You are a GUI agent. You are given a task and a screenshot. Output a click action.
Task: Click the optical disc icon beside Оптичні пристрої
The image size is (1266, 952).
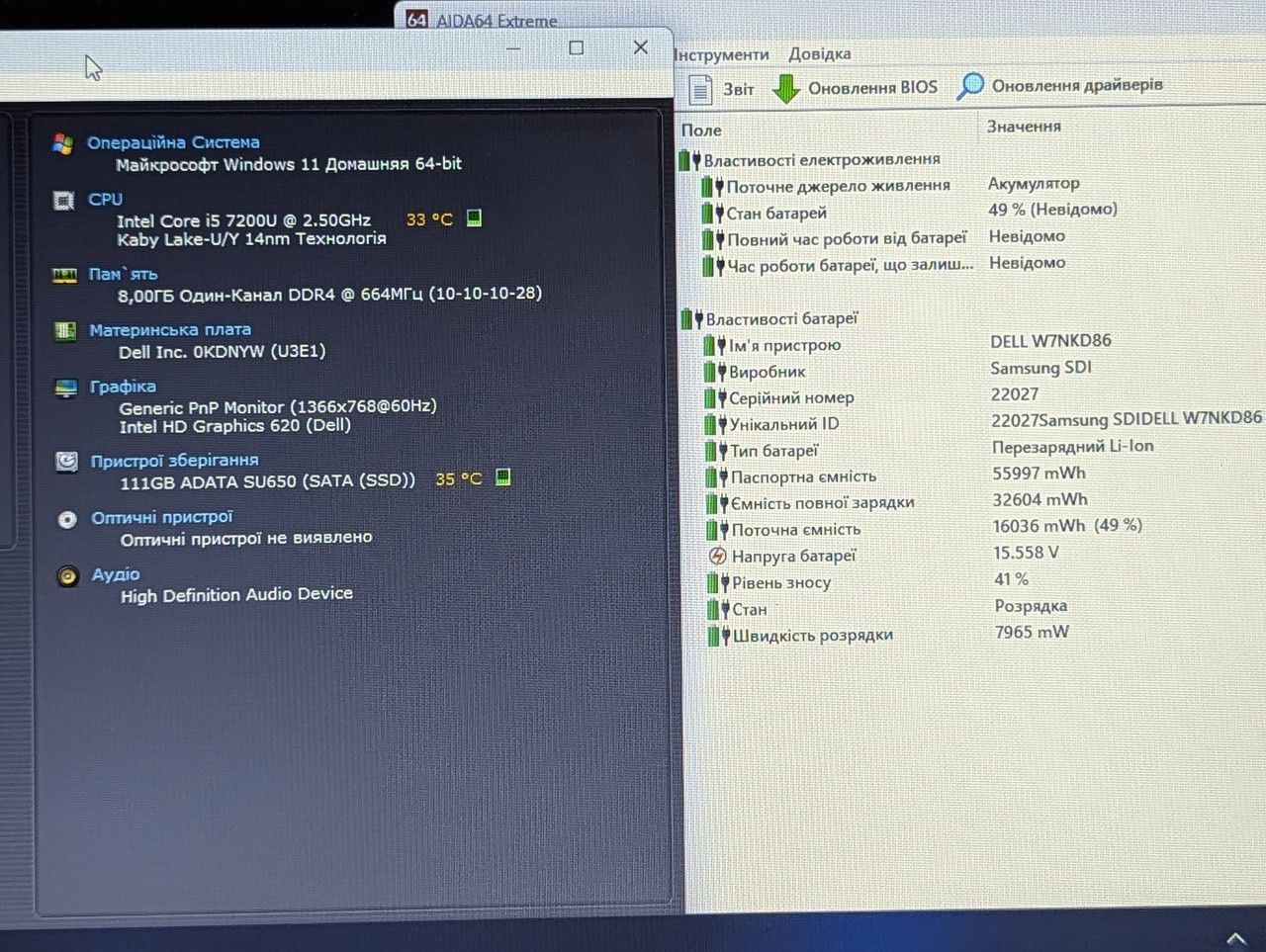67,519
